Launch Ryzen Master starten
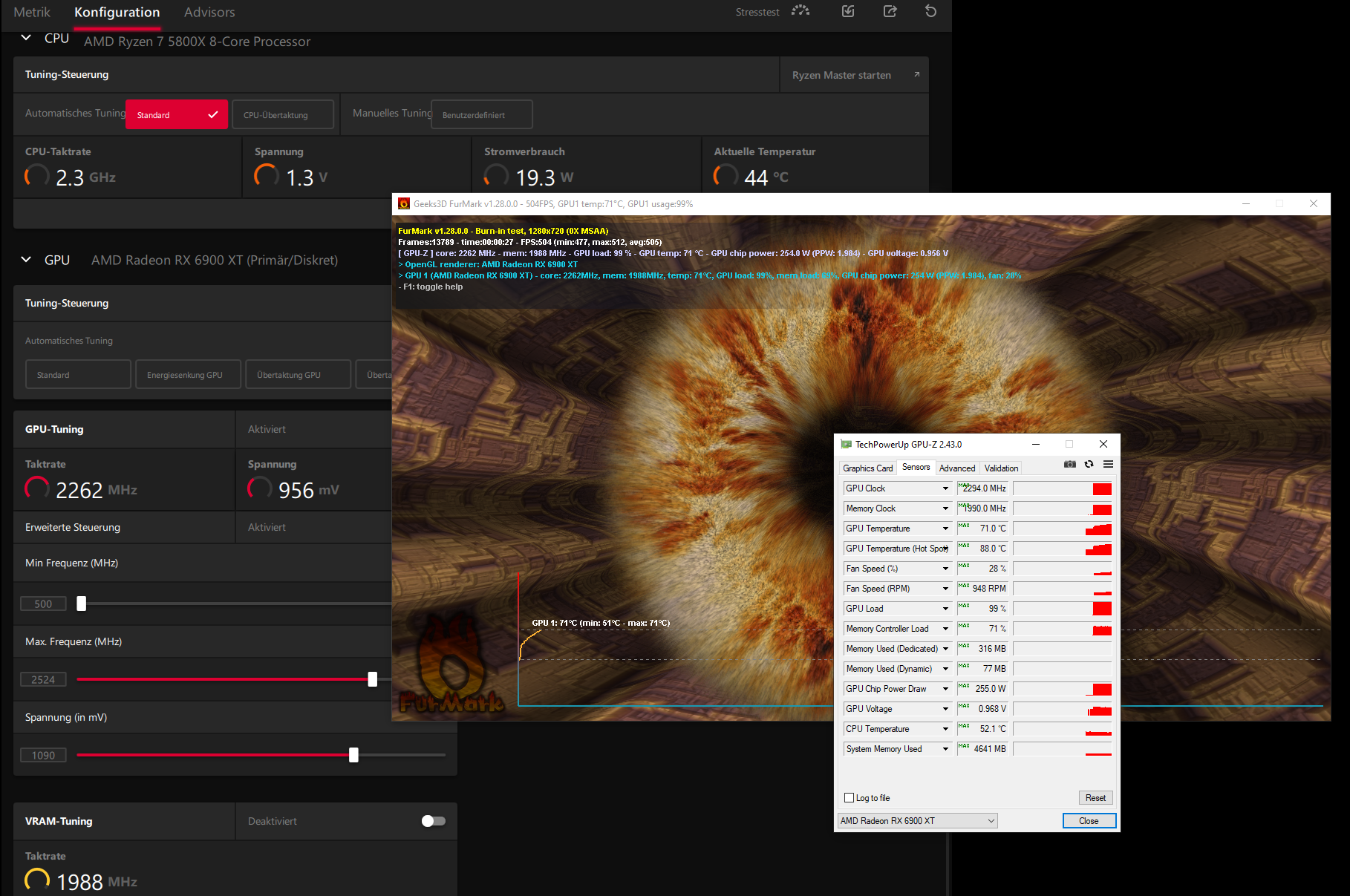The image size is (1350, 896). click(x=854, y=75)
